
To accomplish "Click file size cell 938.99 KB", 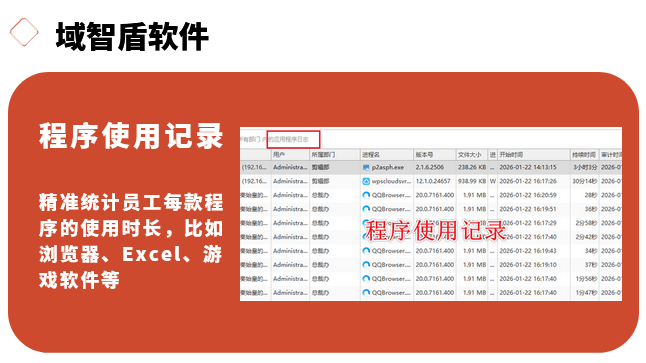I will [472, 181].
